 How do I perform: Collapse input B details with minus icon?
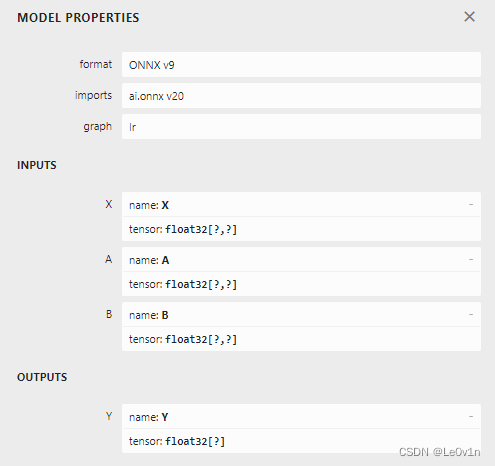pos(471,314)
